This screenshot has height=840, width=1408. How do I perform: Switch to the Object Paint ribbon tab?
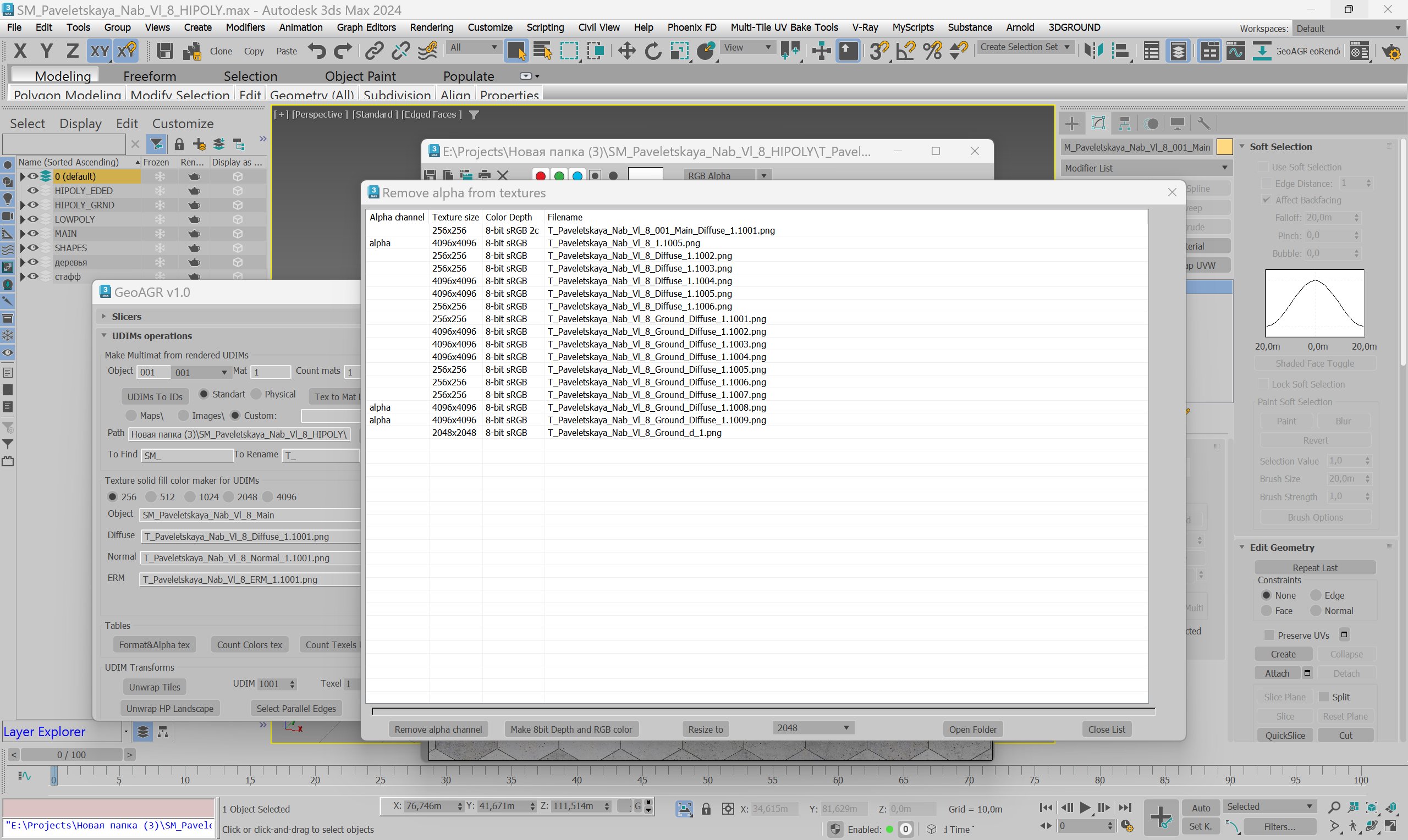click(360, 76)
